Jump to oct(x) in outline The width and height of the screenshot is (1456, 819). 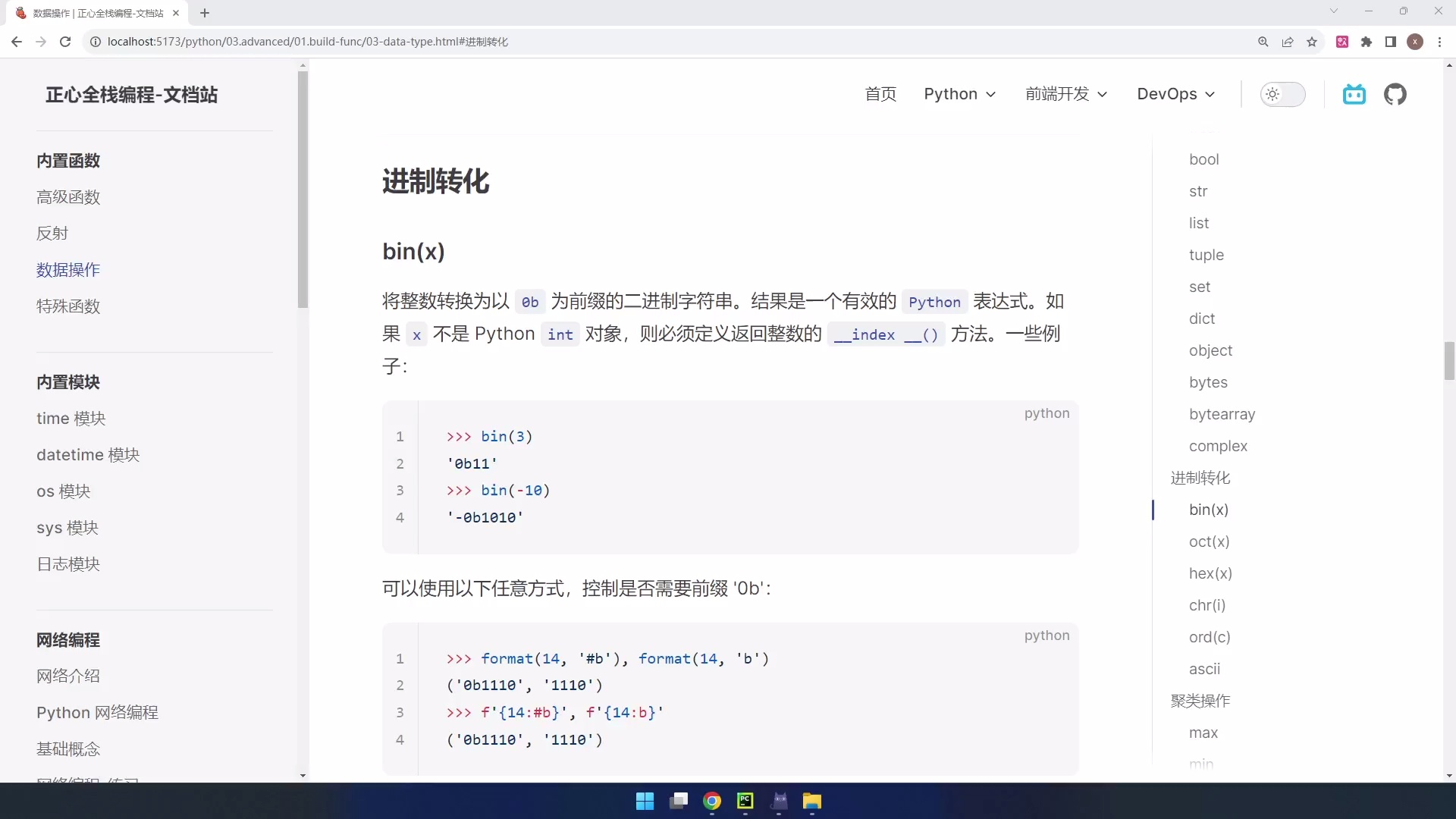point(1210,541)
